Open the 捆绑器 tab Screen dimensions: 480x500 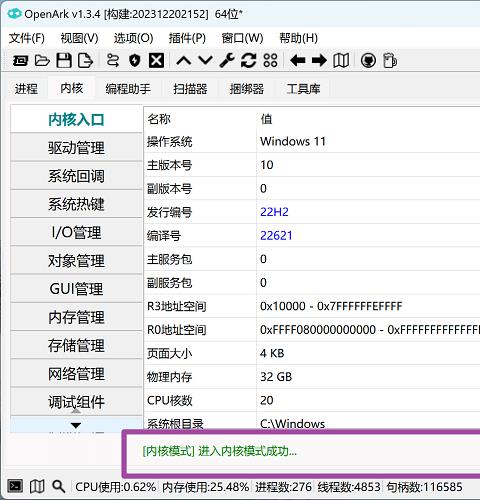(x=247, y=89)
